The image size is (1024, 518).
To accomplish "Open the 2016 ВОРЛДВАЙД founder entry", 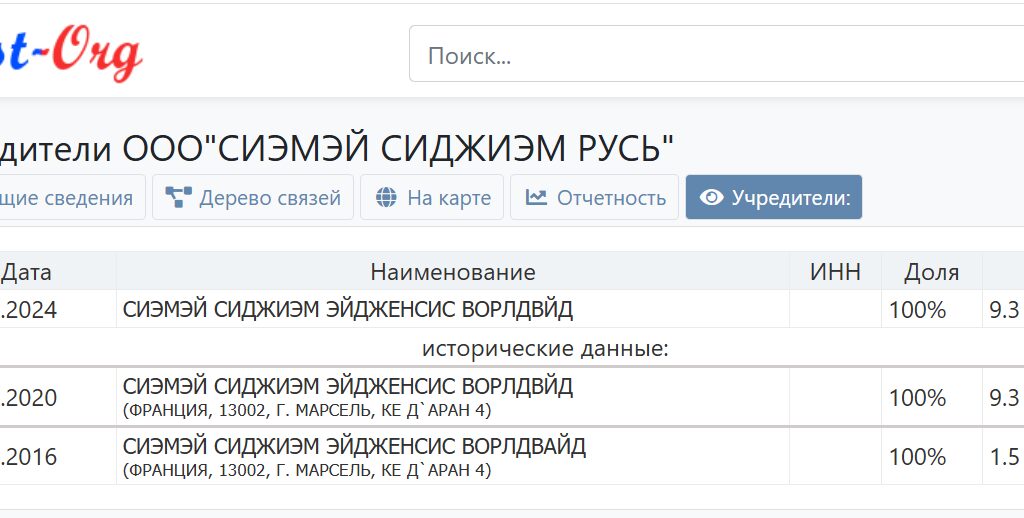I will pos(354,446).
